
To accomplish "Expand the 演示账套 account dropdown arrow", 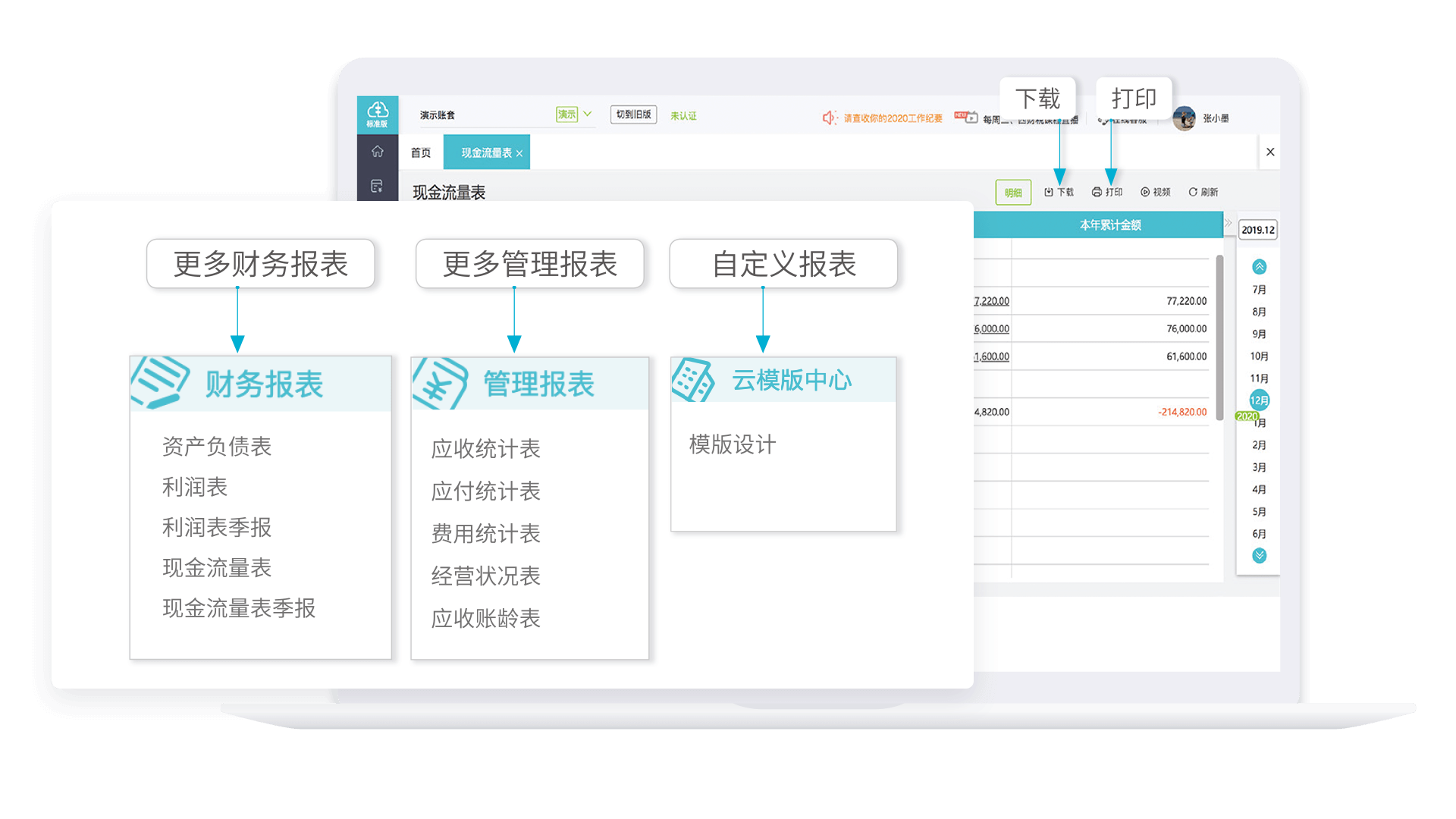I will (x=587, y=114).
